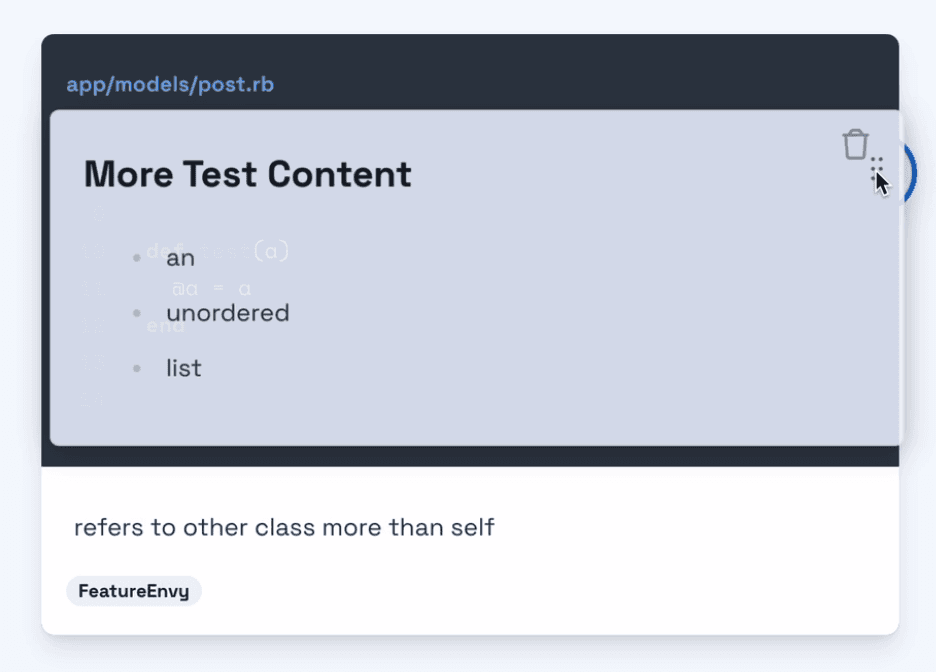Select the More Test Content heading
This screenshot has width=936, height=672.
247,174
